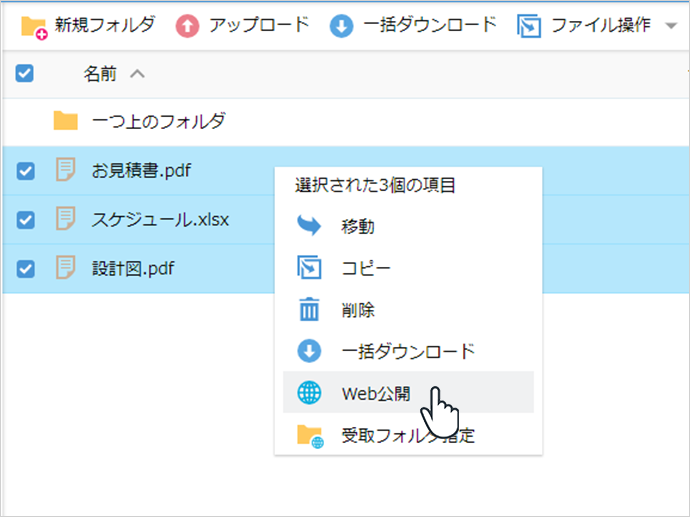Select Web公開 in the context menu
Screen dimensions: 690x517
[408, 392]
